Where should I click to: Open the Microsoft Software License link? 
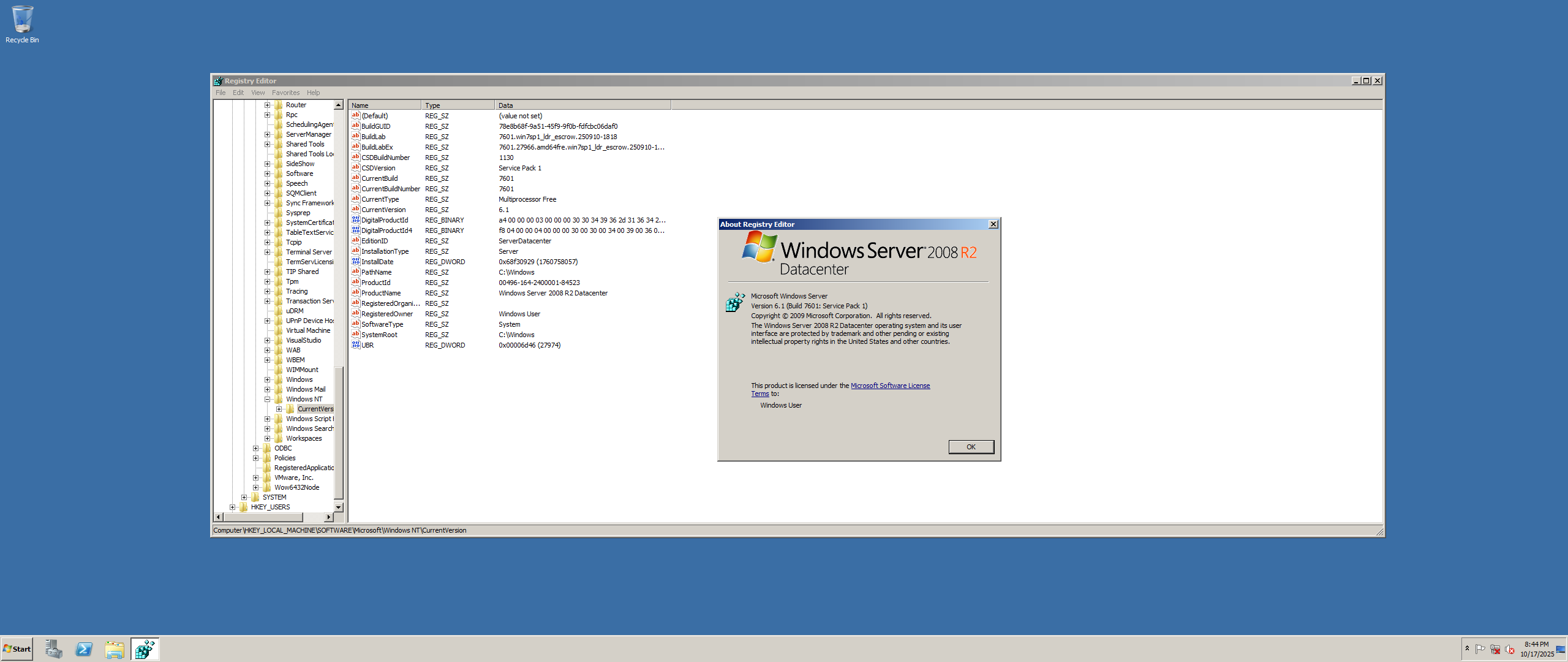[890, 386]
